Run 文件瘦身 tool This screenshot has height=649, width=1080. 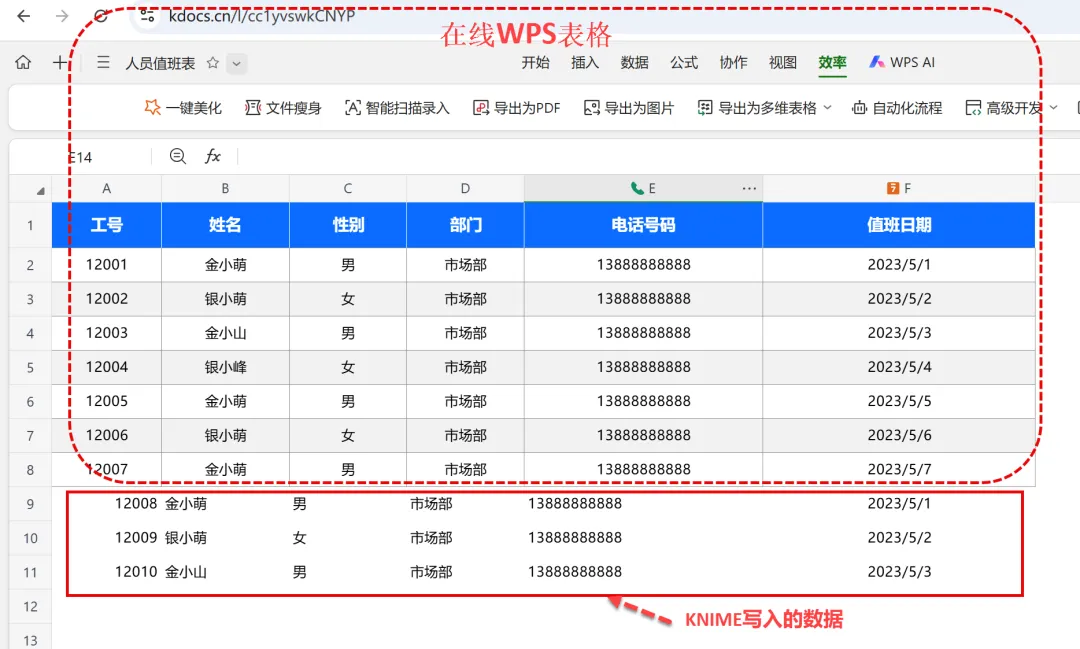[x=283, y=107]
